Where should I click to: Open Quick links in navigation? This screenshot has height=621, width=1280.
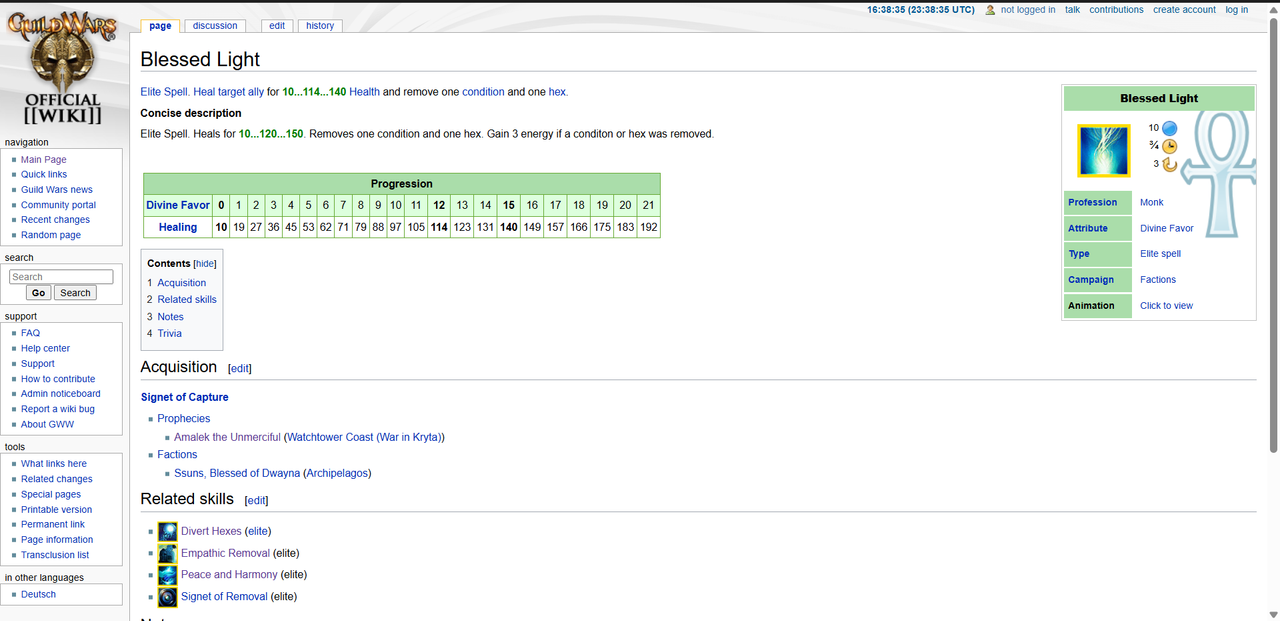pyautogui.click(x=44, y=175)
